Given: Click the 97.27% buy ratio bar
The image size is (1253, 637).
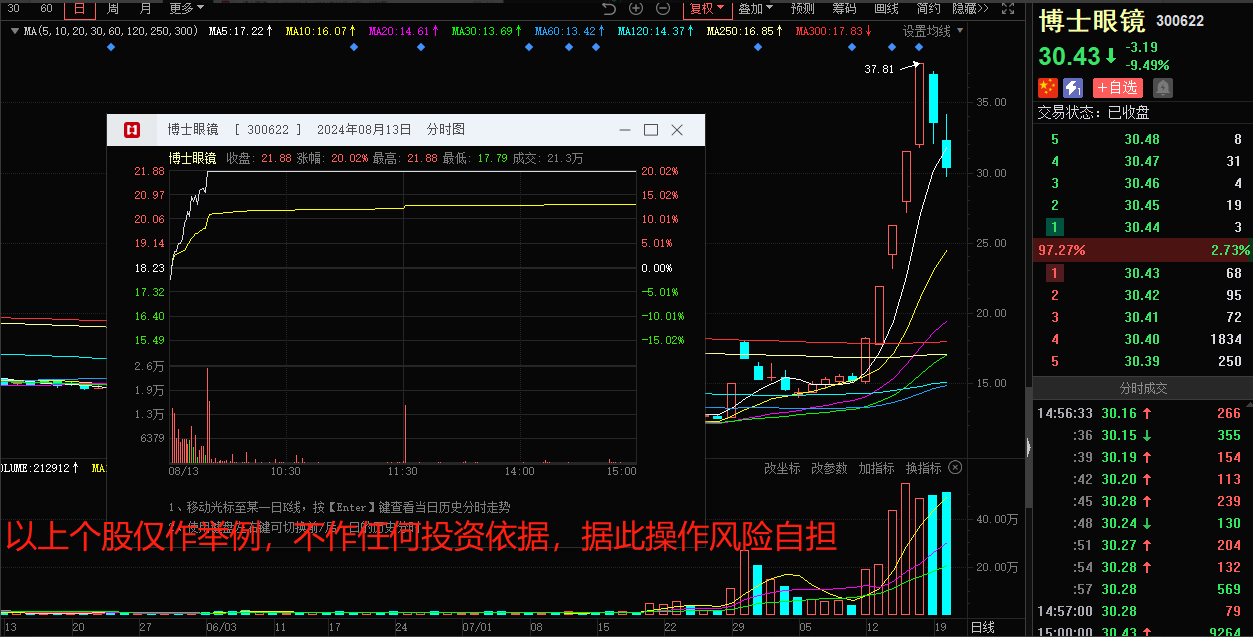Looking at the screenshot, I should pyautogui.click(x=1061, y=250).
